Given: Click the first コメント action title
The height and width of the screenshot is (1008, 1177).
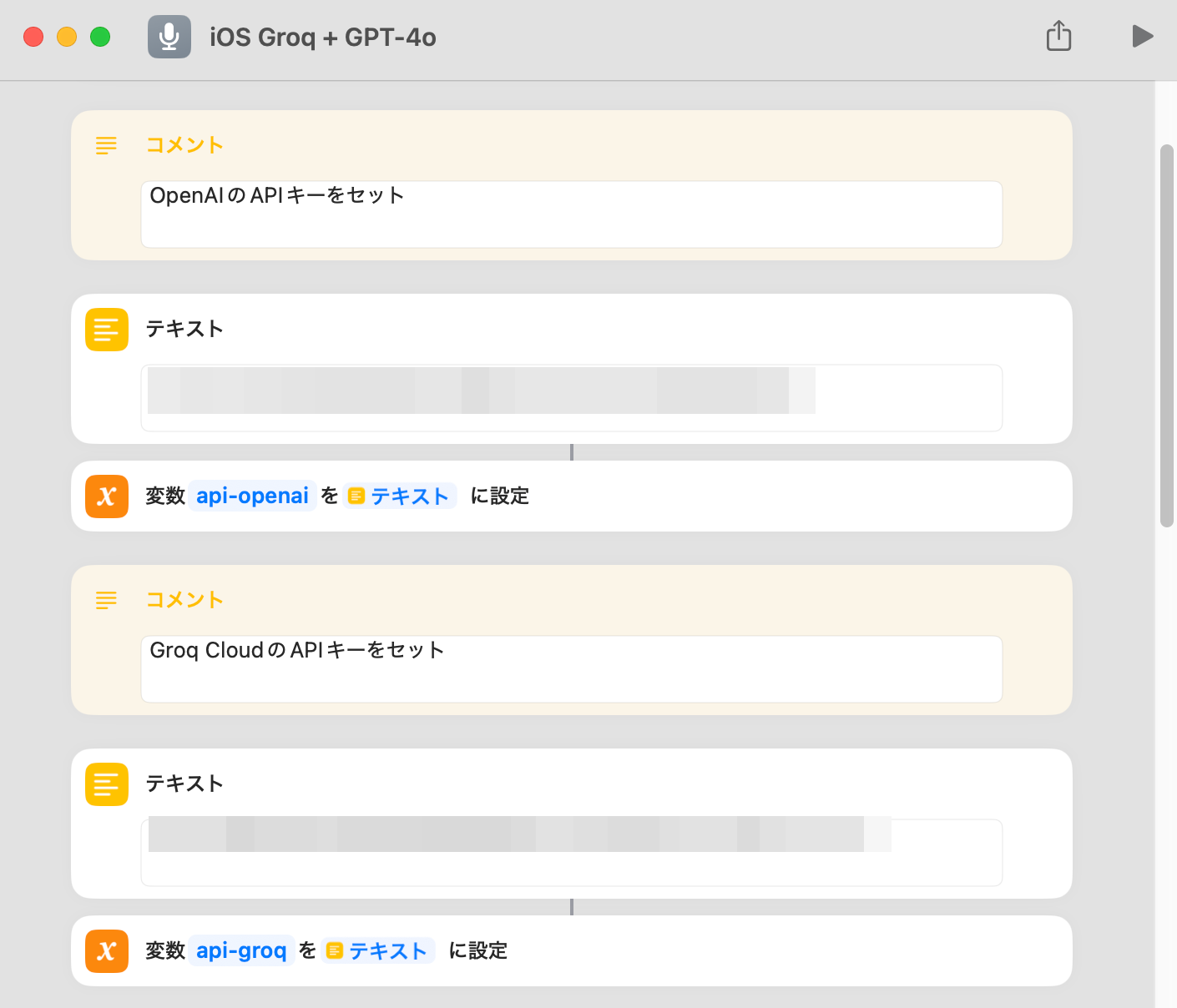Looking at the screenshot, I should tap(184, 145).
